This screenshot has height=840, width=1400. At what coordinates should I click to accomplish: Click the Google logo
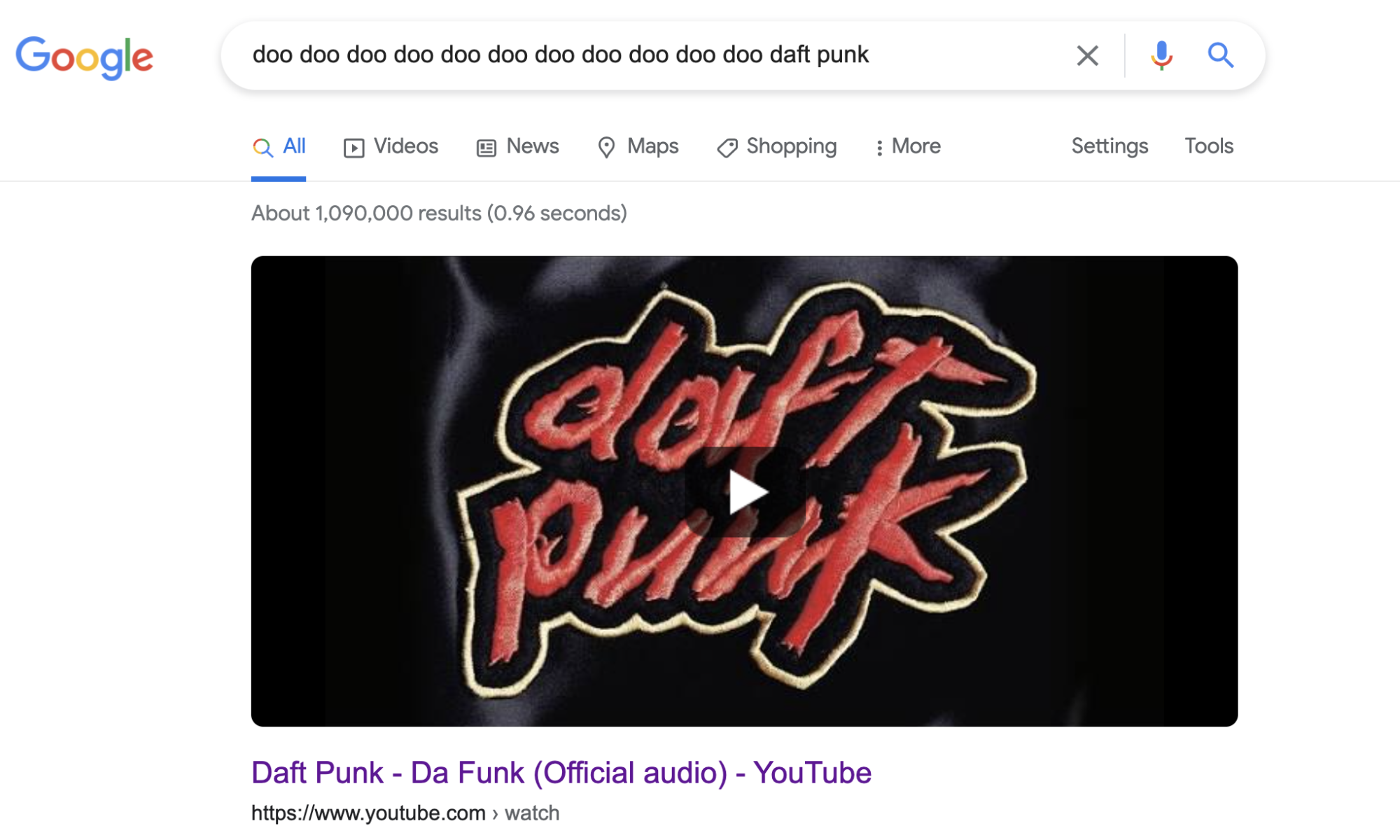[84, 57]
